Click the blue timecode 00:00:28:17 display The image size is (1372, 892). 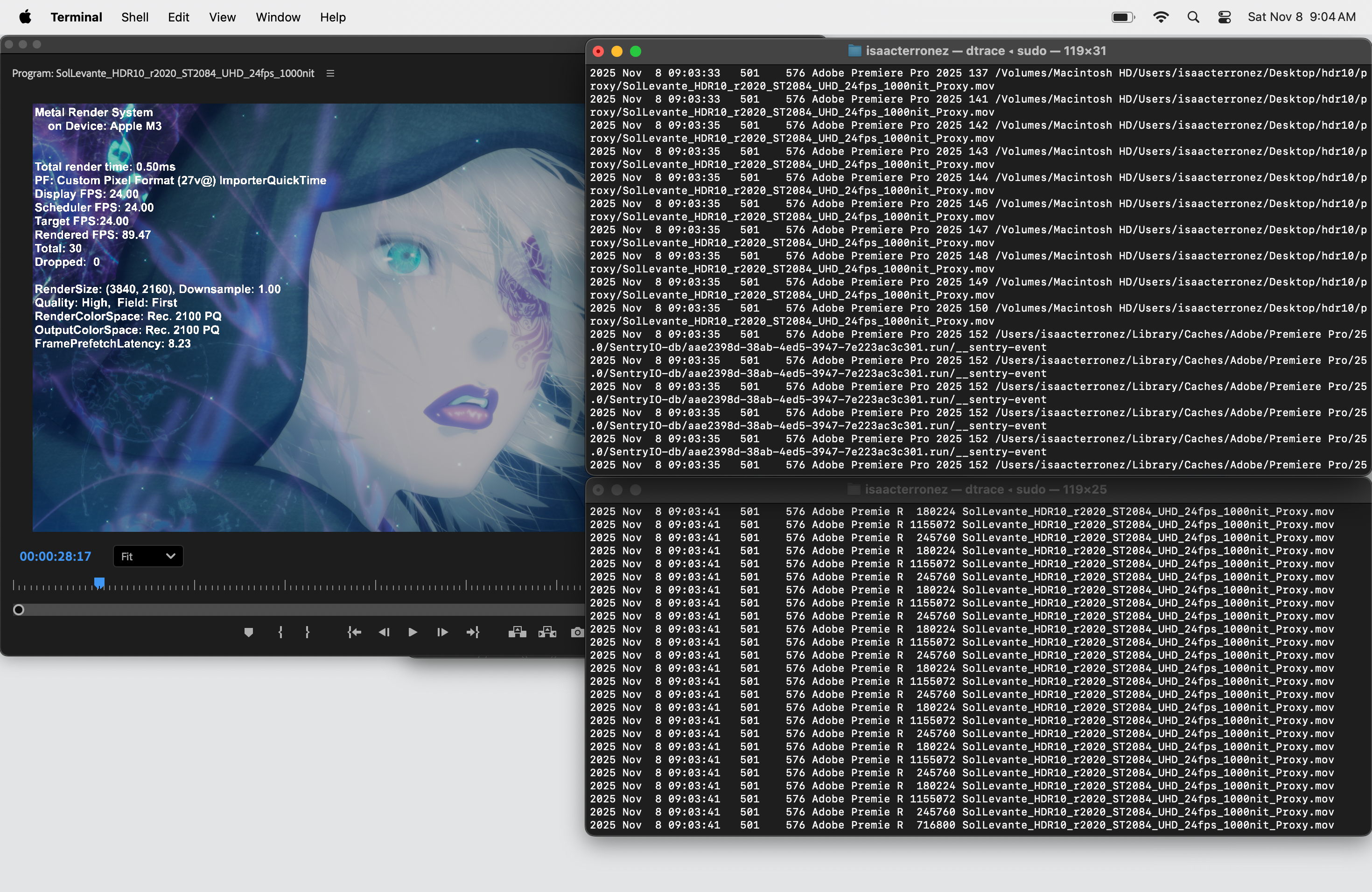(55, 556)
